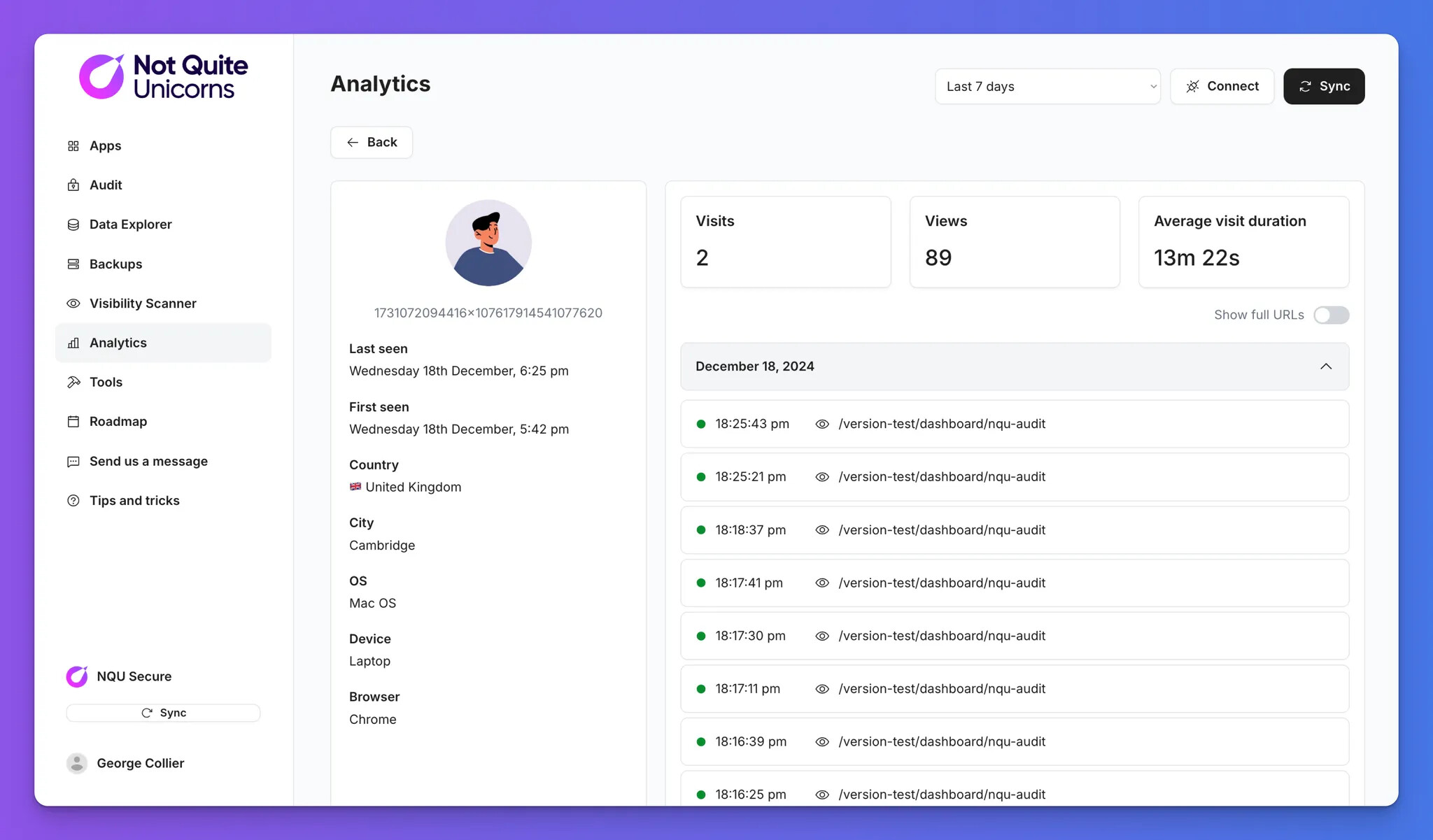Click the eye icon in the 18:17:11 pm row

tap(822, 689)
